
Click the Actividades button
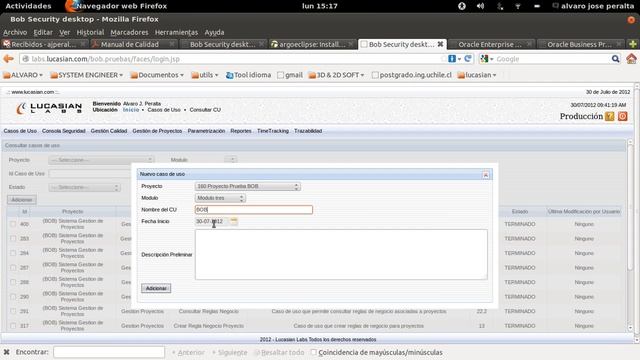(28, 6)
